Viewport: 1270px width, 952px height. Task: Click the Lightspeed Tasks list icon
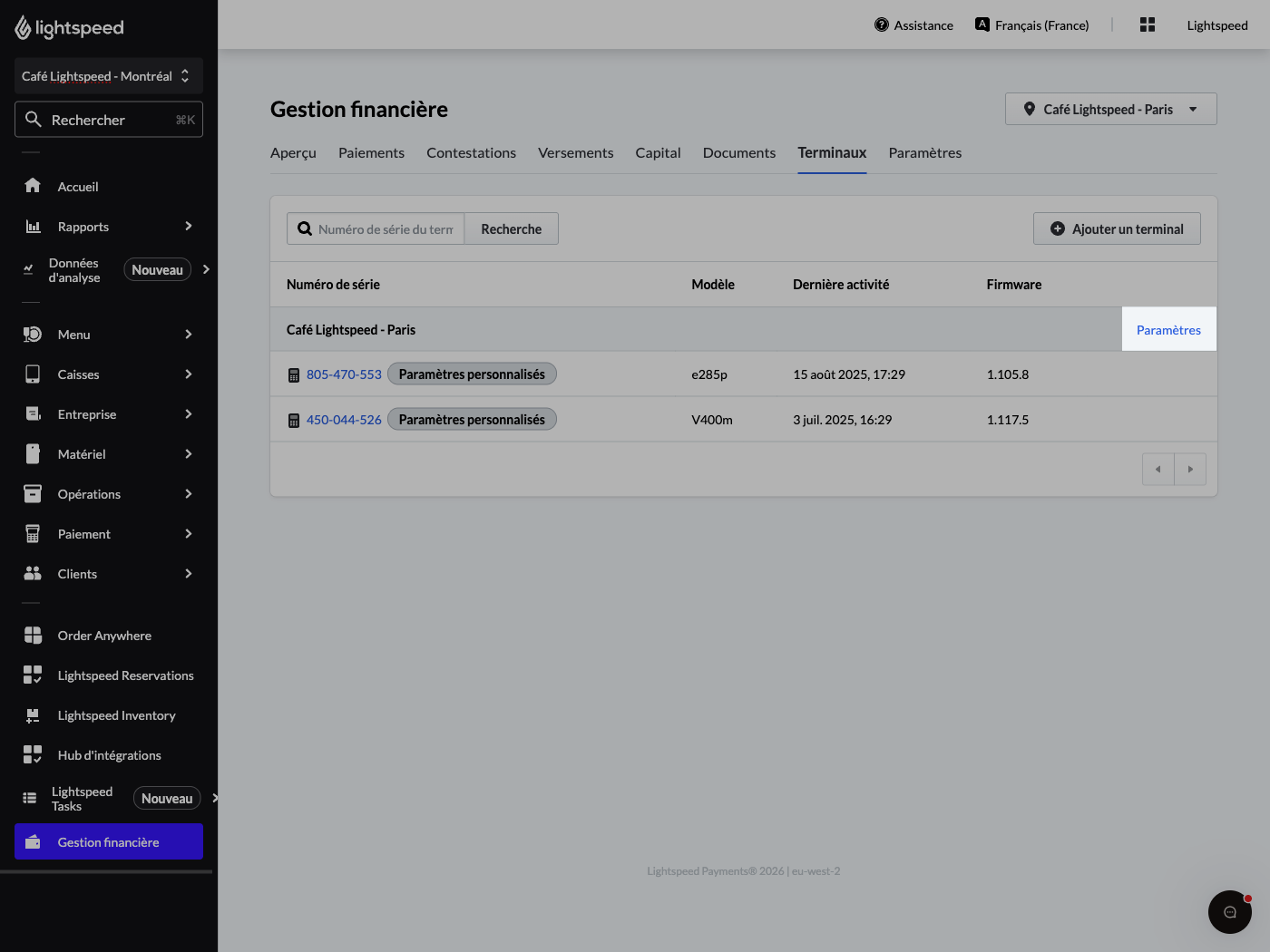(30, 799)
